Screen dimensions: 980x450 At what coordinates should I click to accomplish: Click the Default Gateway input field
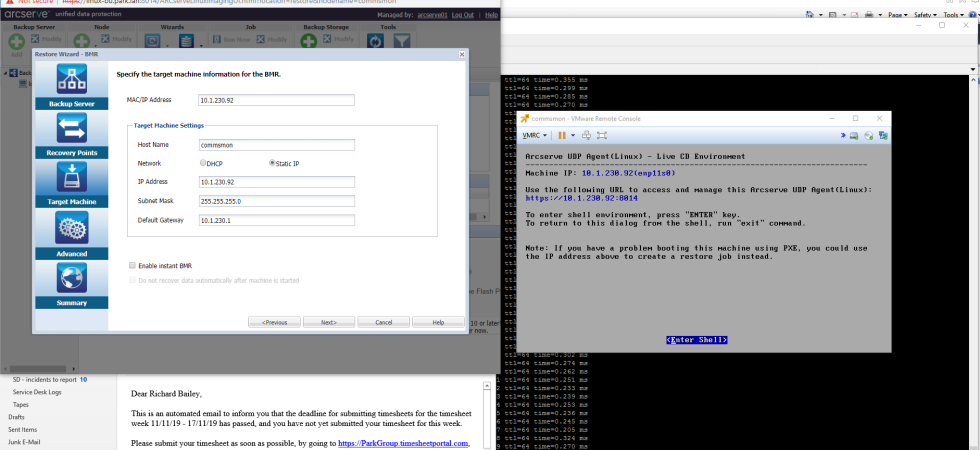276,220
